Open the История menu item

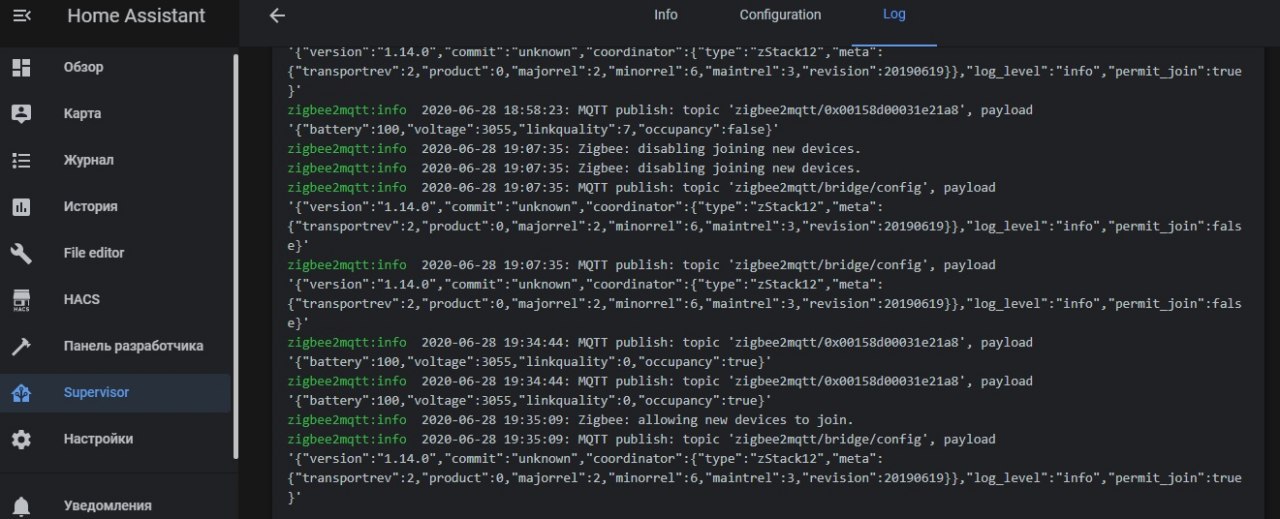[x=115, y=206]
